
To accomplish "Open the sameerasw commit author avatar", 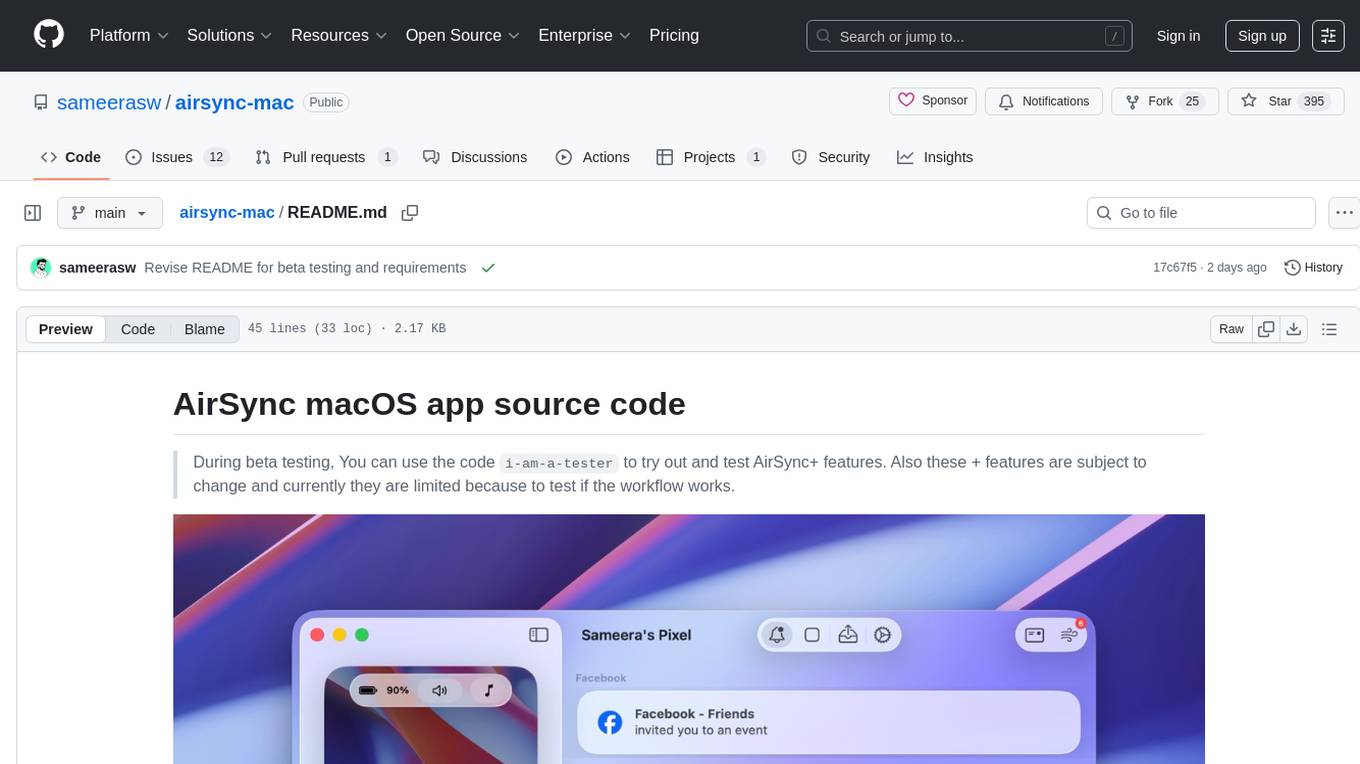I will (41, 268).
